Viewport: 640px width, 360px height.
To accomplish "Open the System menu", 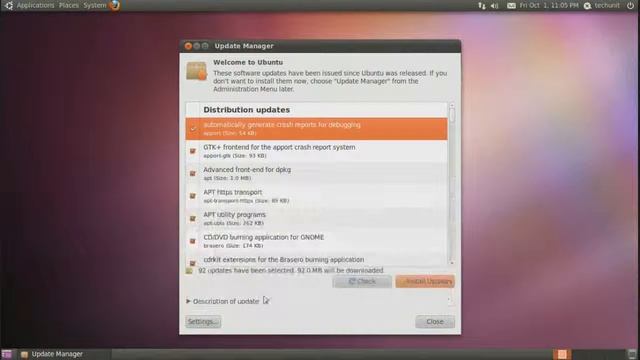I will coord(95,5).
